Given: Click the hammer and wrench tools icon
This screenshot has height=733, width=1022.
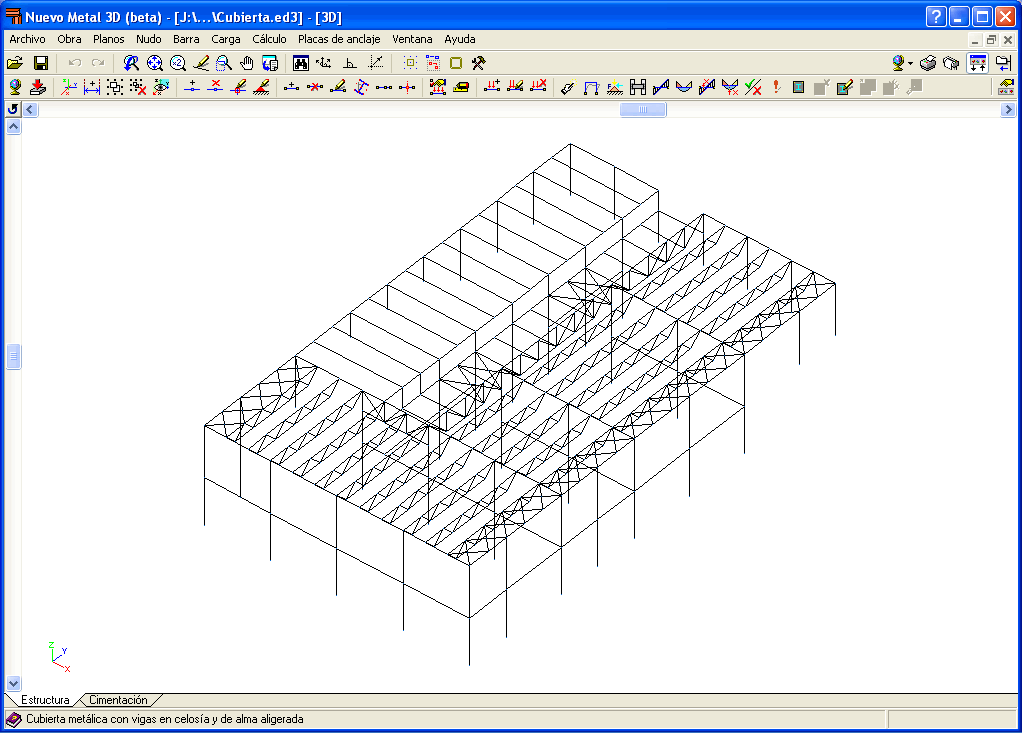Looking at the screenshot, I should (479, 63).
